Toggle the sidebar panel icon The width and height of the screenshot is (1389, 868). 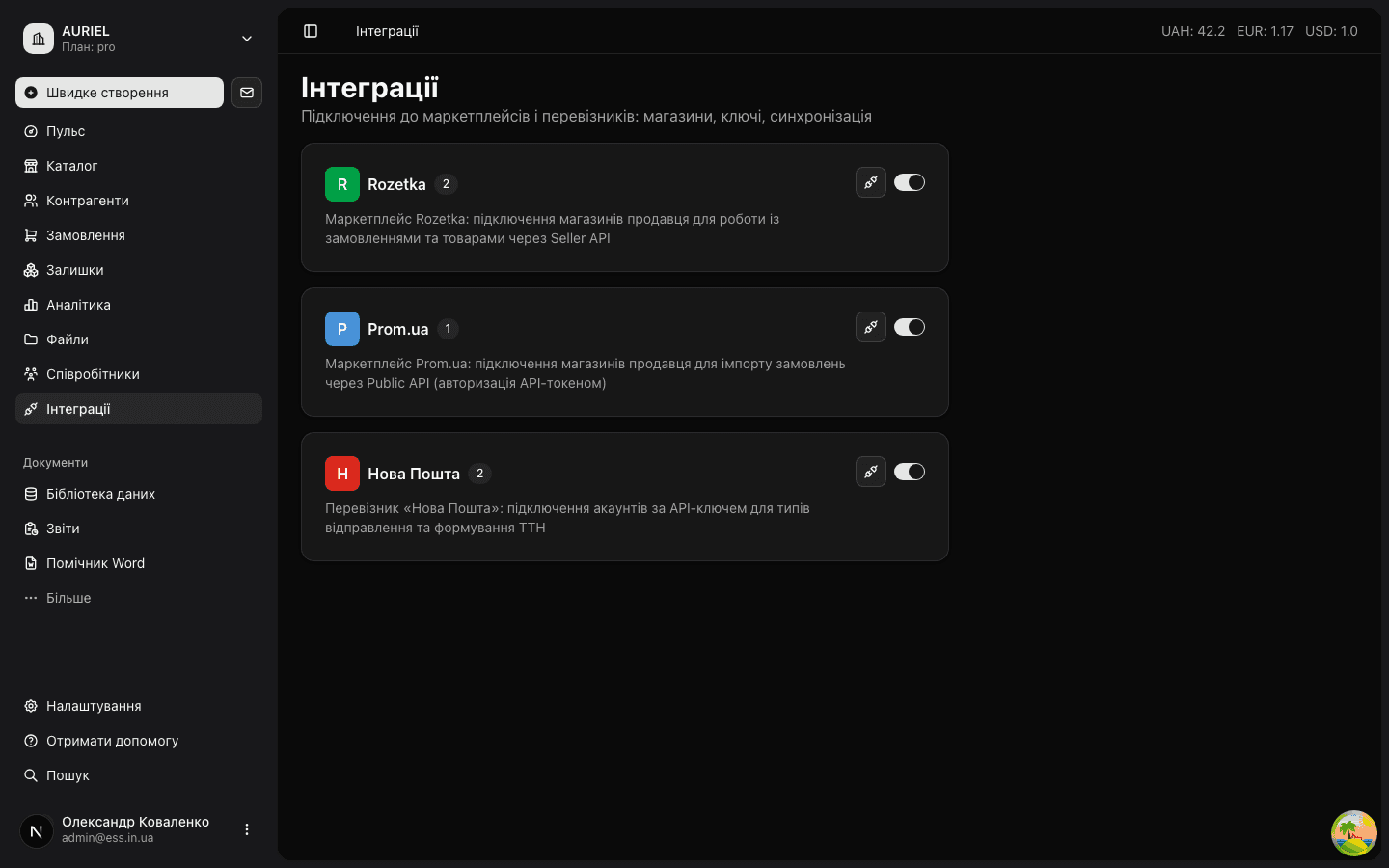tap(311, 31)
